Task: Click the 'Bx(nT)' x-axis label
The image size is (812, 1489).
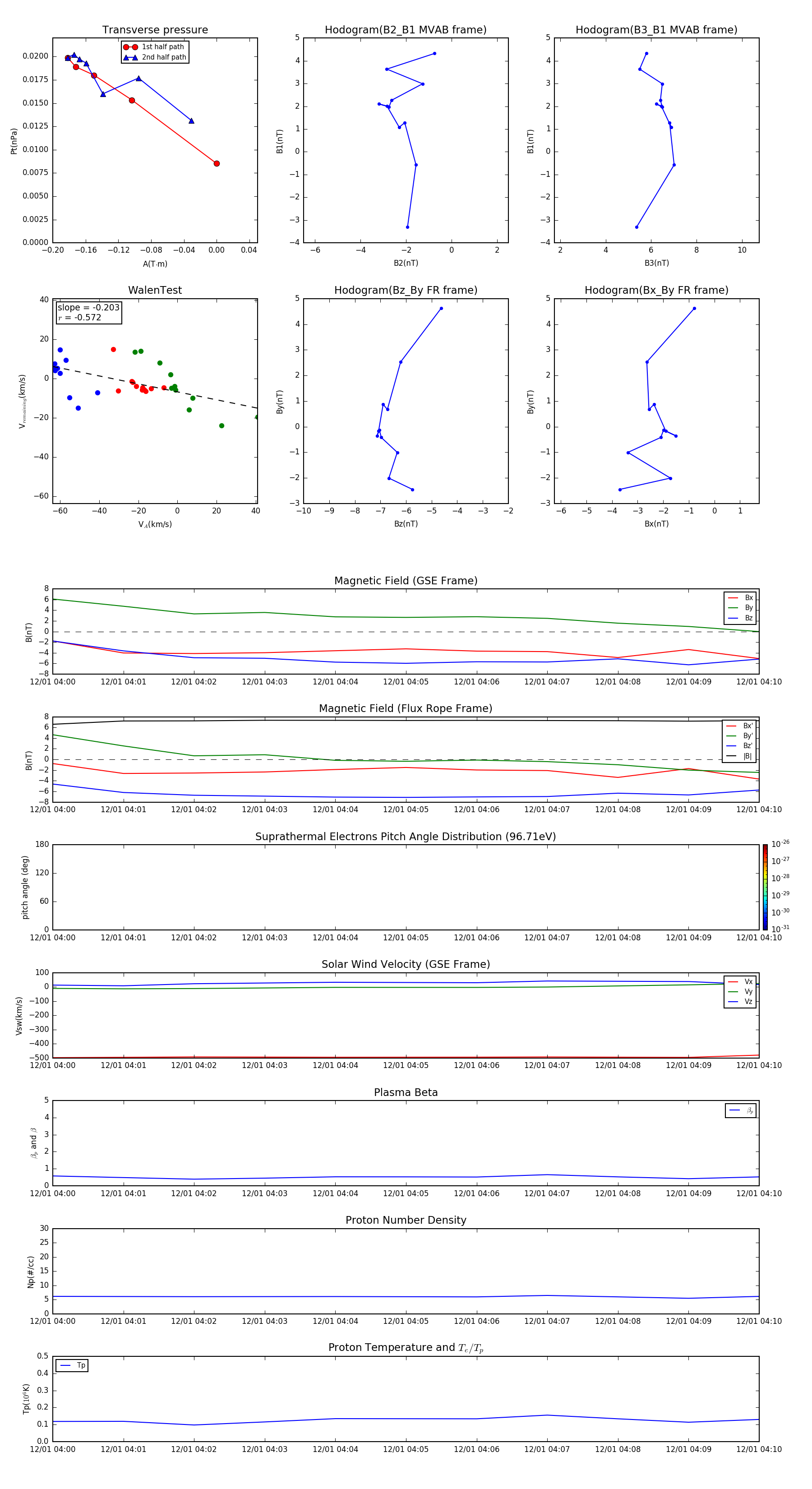Action: [656, 524]
